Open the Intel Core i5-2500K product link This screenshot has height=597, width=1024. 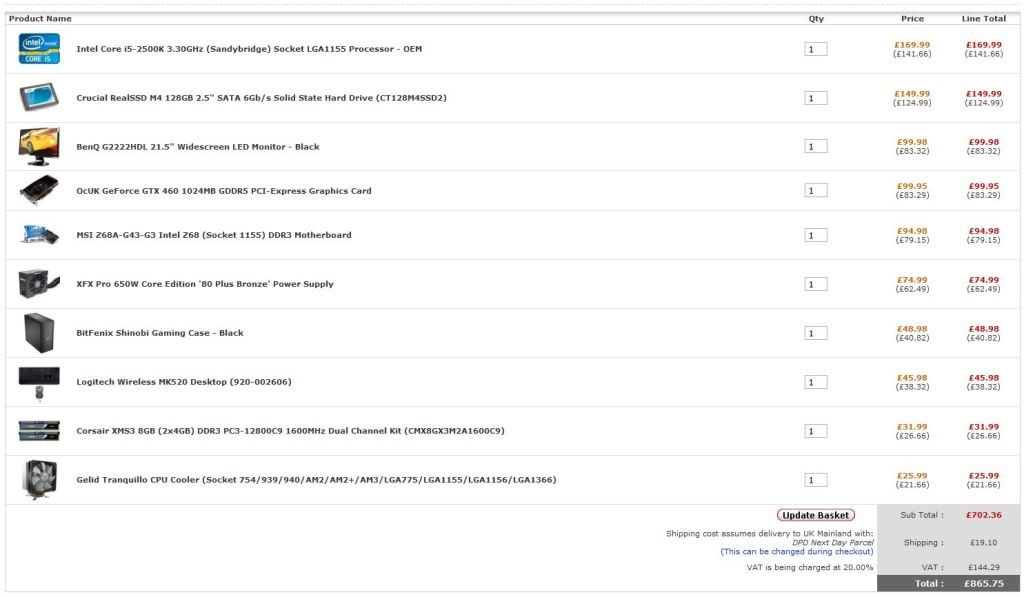[249, 49]
